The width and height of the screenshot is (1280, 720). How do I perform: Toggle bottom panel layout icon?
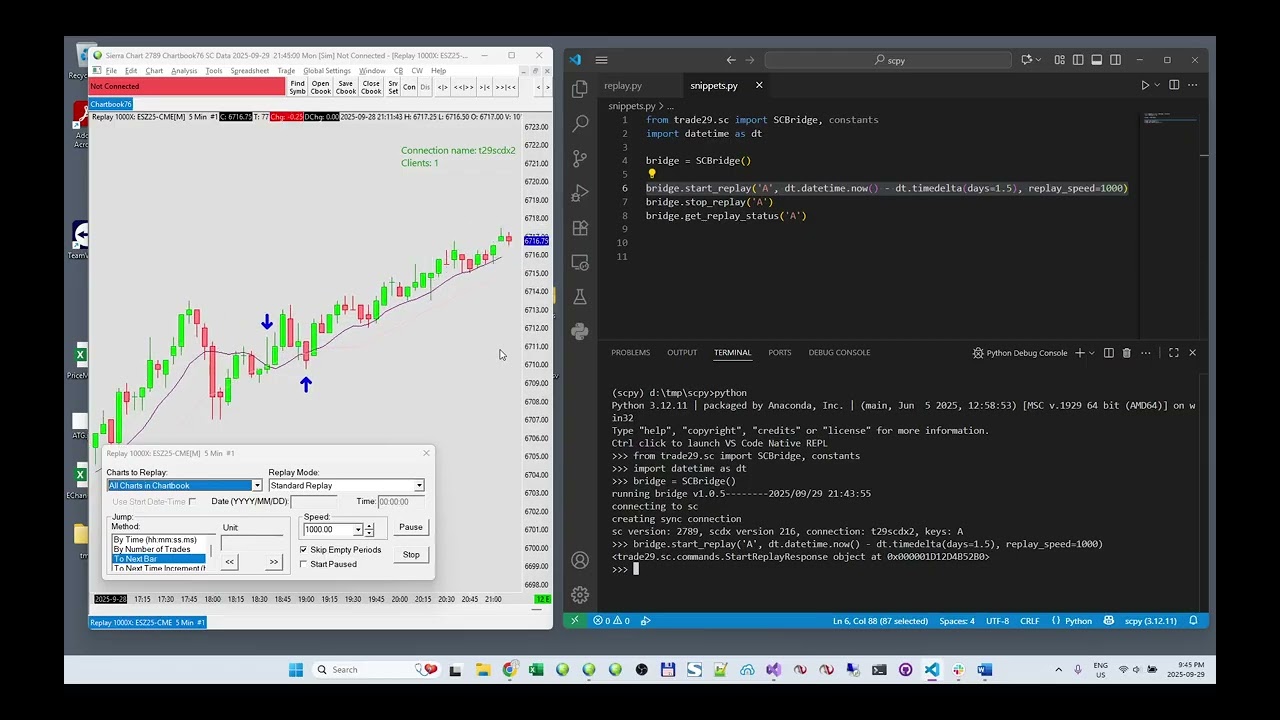point(1097,60)
